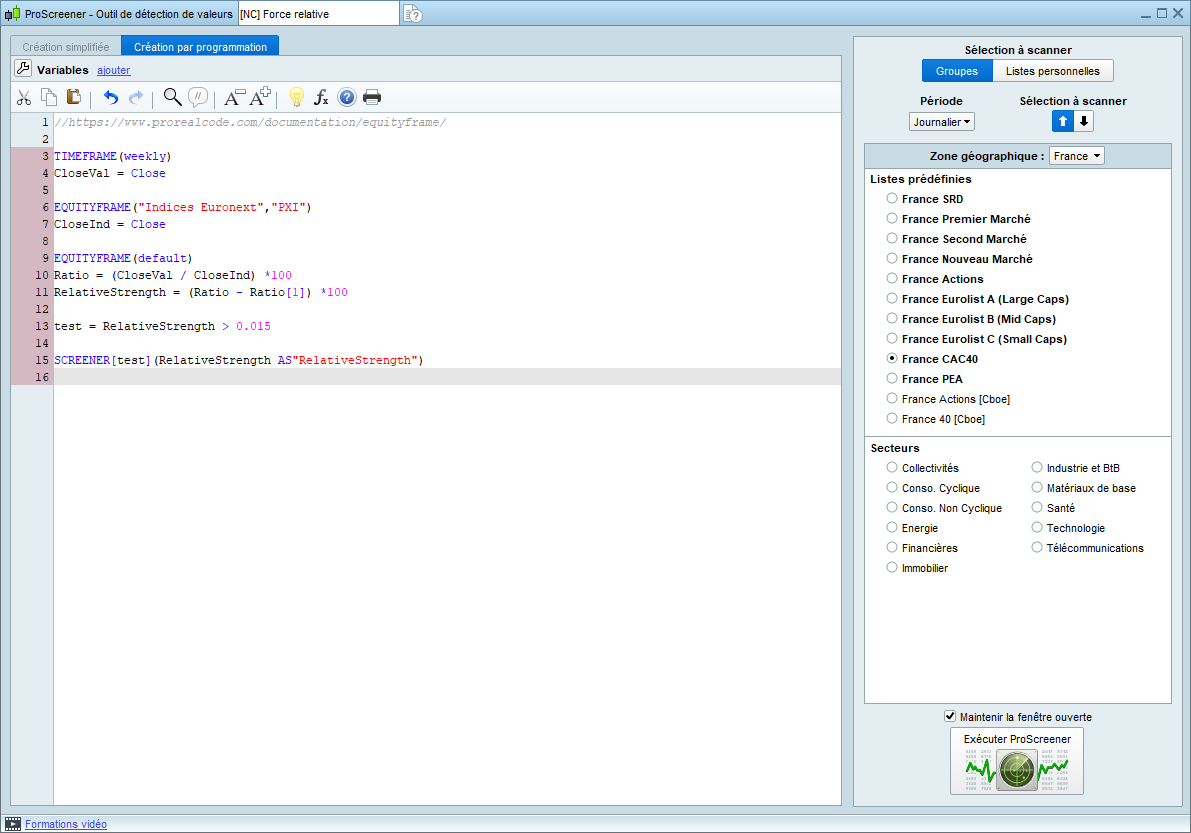This screenshot has height=833, width=1191.
Task: Click the cut scissors icon
Action: point(25,97)
